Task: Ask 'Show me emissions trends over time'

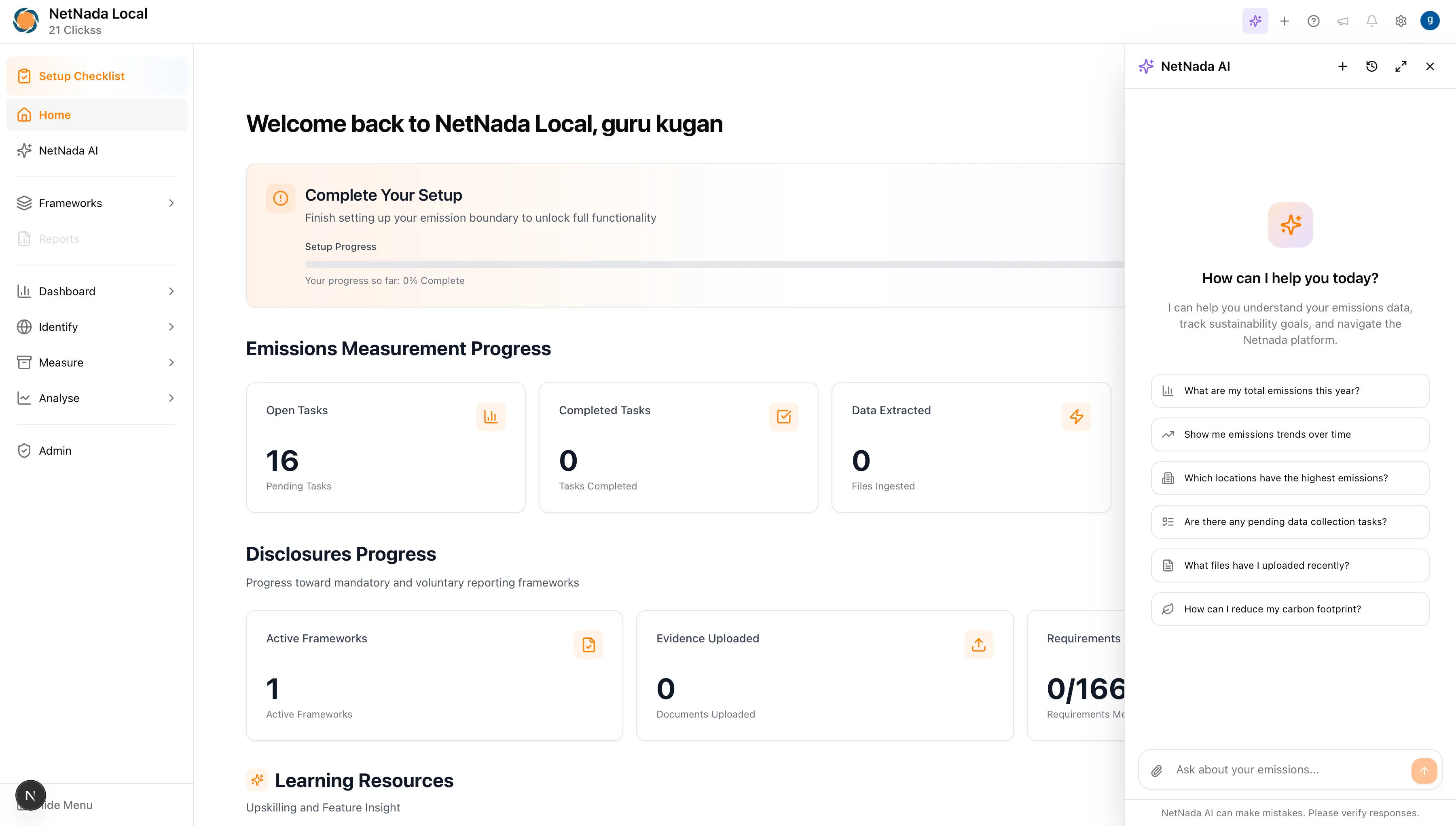Action: [1290, 434]
